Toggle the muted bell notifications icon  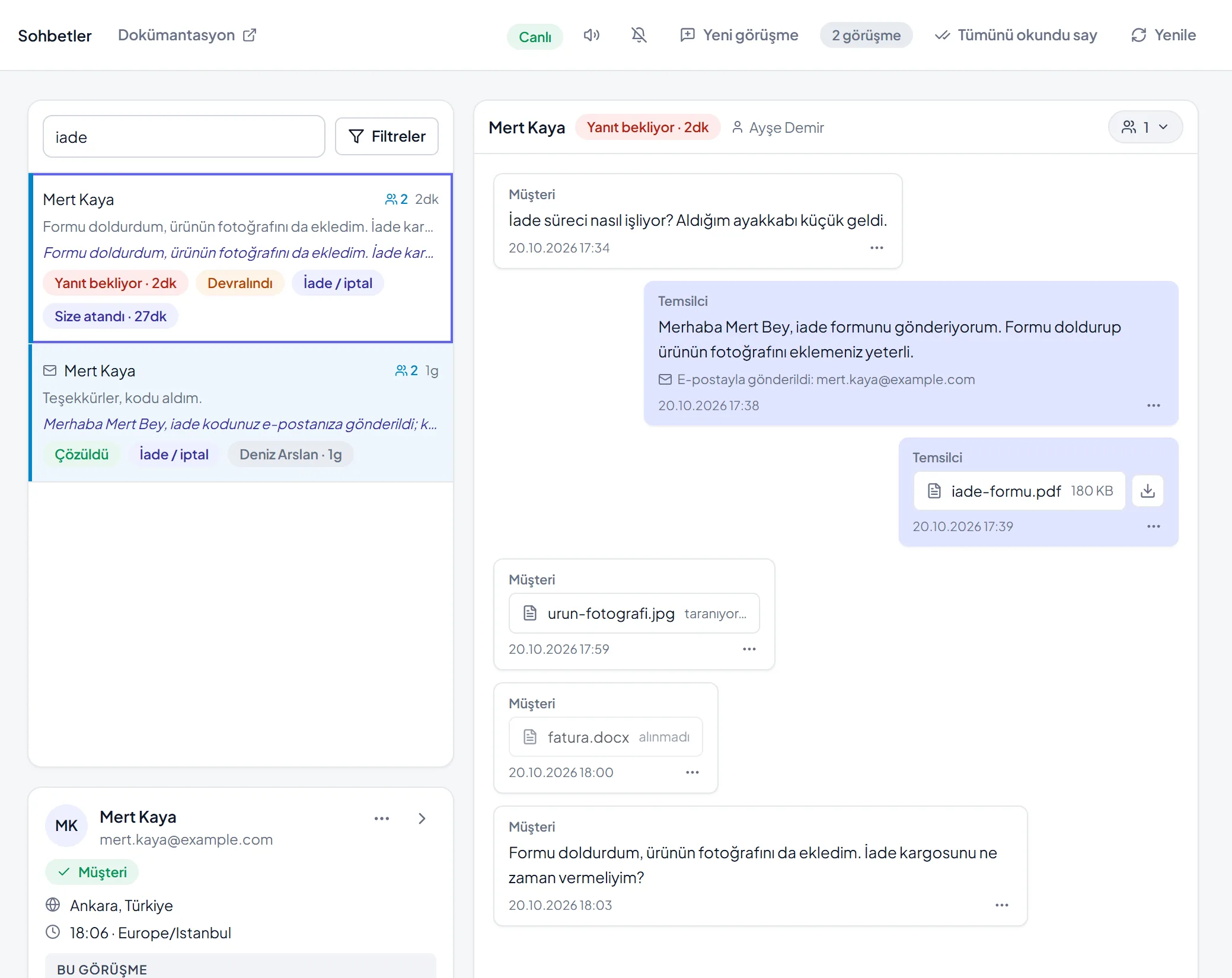pyautogui.click(x=639, y=36)
